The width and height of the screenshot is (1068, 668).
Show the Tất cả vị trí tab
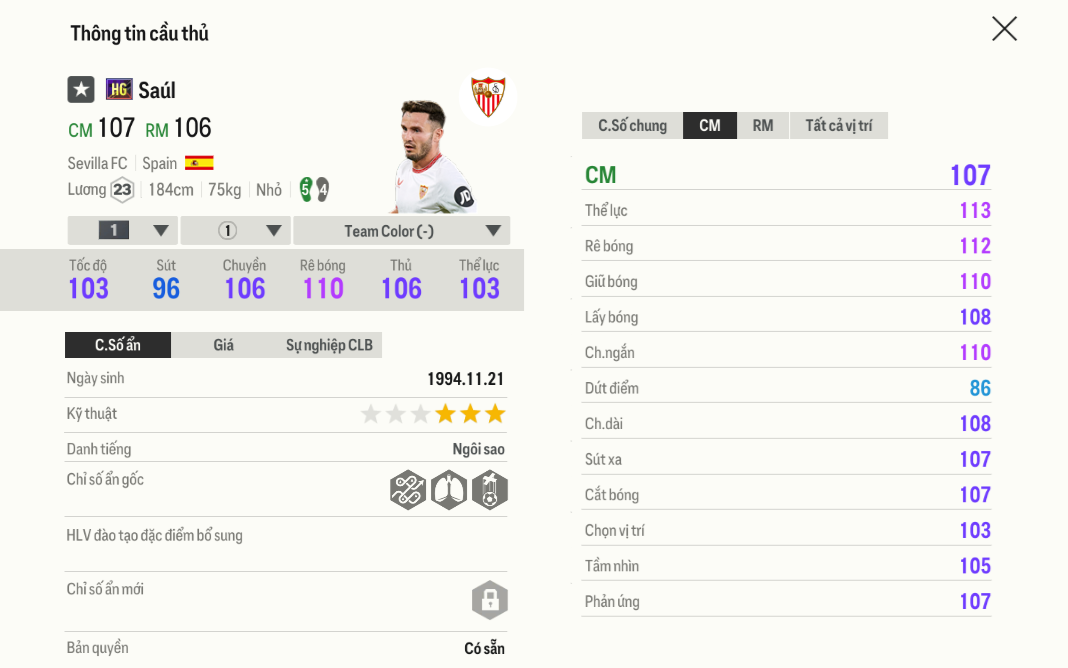click(x=838, y=125)
